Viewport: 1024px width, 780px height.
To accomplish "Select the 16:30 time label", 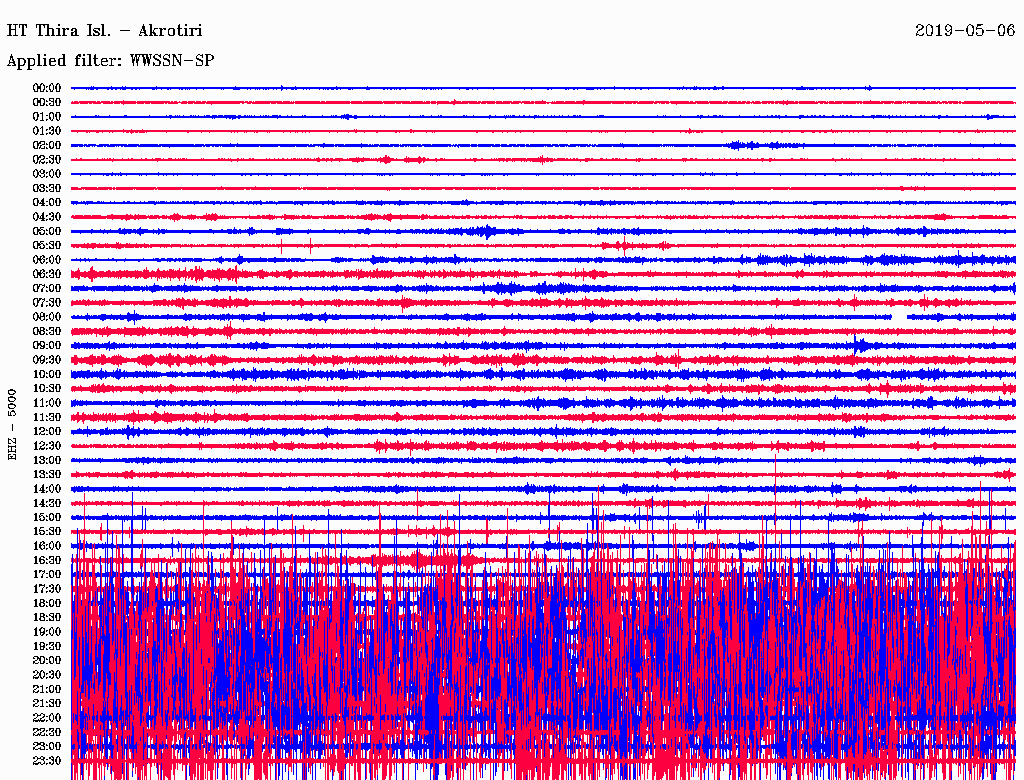I will pyautogui.click(x=47, y=561).
